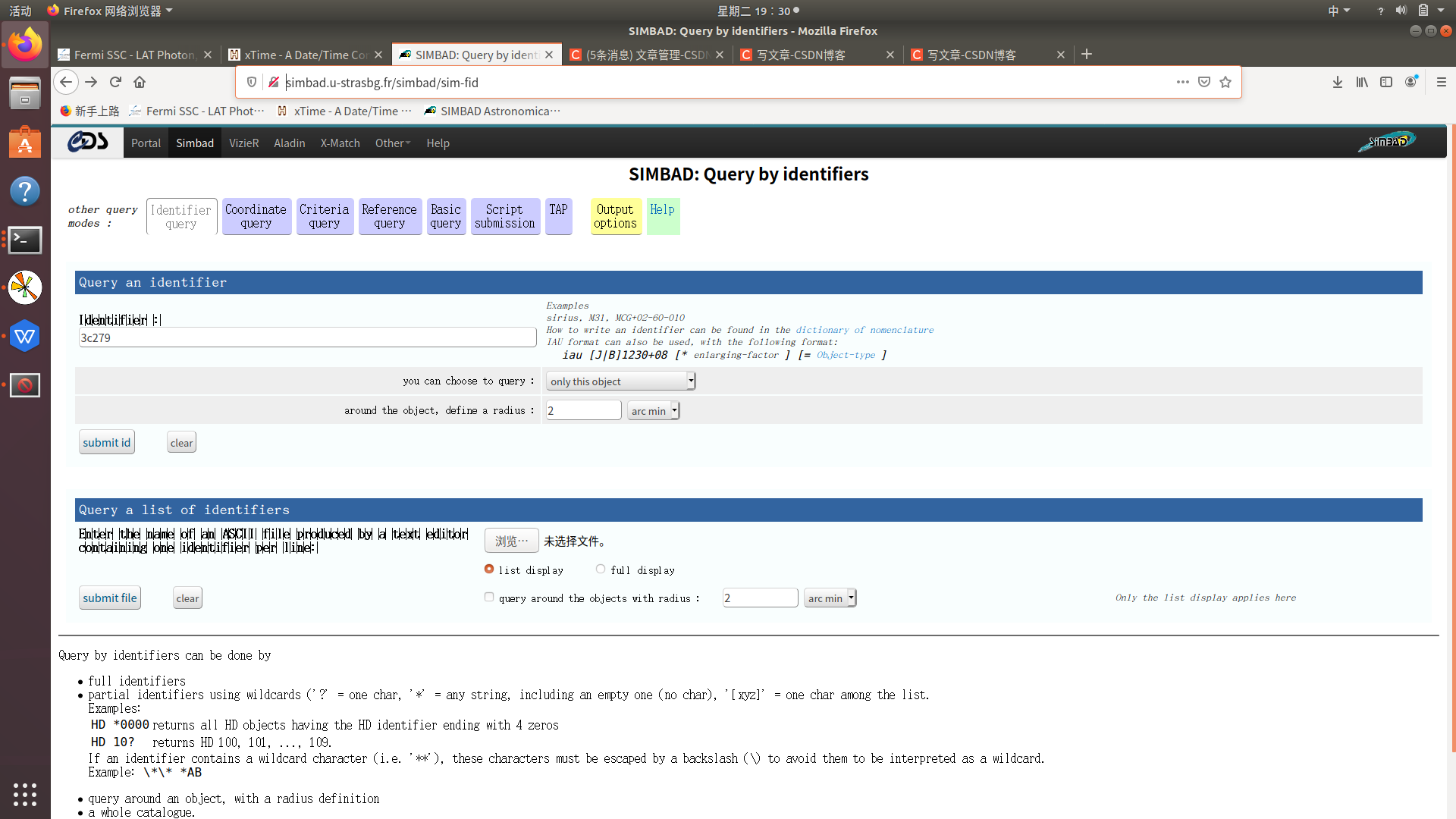
Task: Open the dictionary of nomenclature link
Action: [864, 330]
